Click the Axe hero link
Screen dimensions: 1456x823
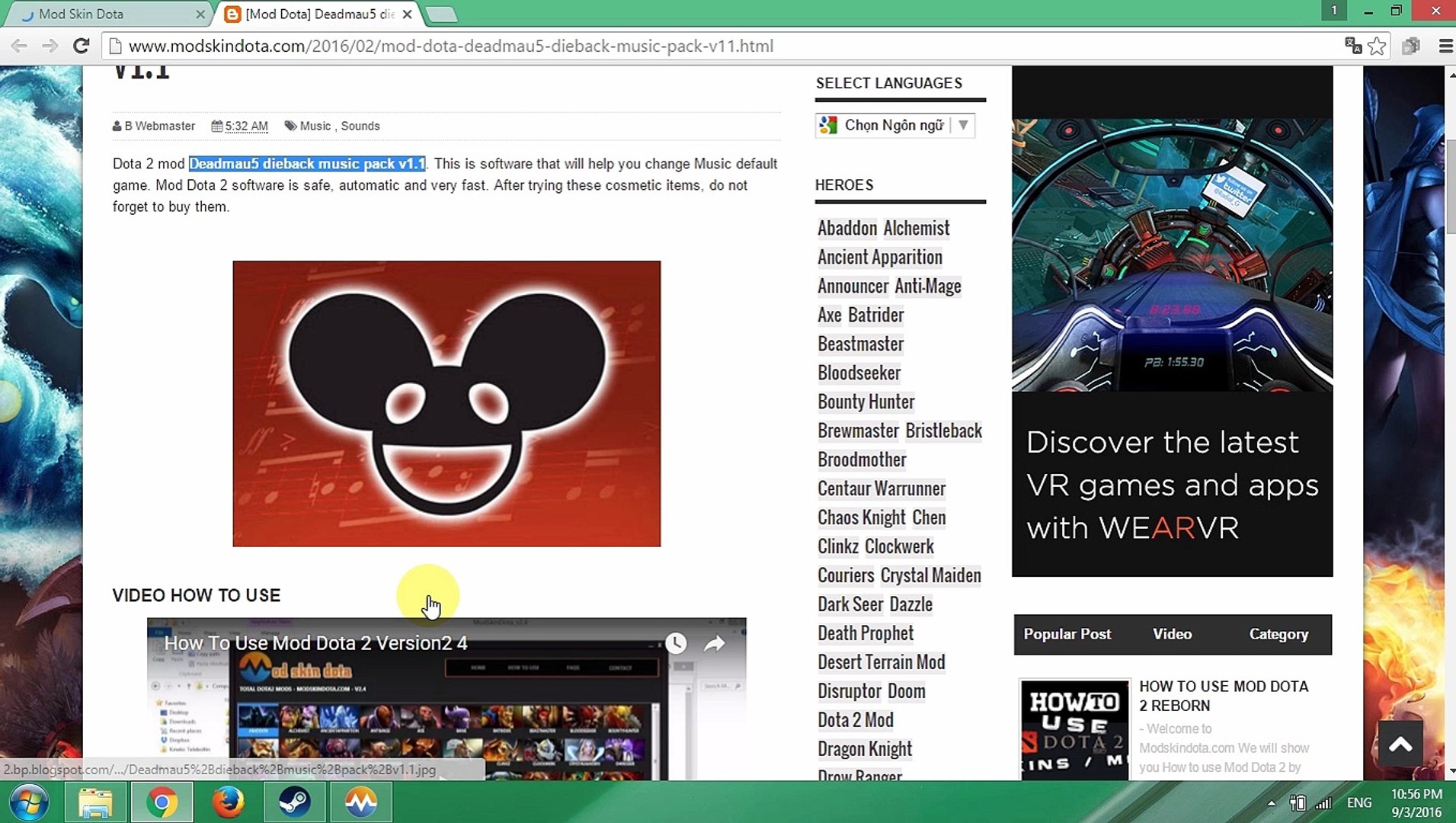pos(830,315)
